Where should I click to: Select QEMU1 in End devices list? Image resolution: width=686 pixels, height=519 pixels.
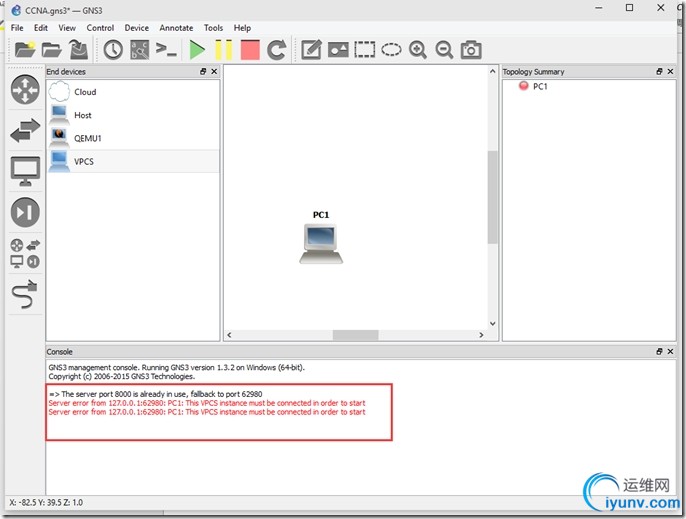[133, 138]
